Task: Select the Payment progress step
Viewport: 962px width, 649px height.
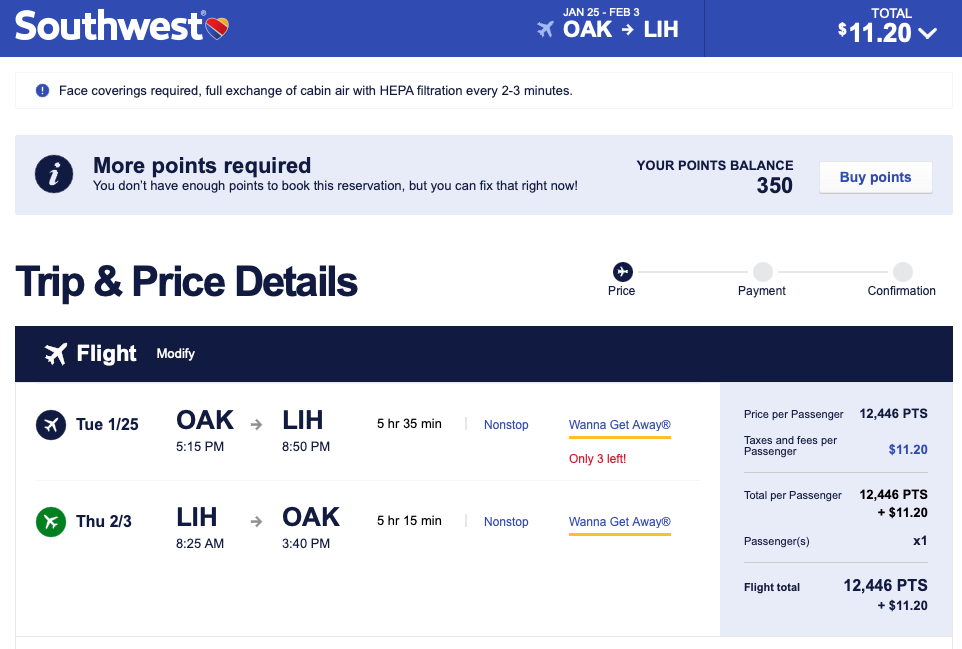Action: [762, 272]
